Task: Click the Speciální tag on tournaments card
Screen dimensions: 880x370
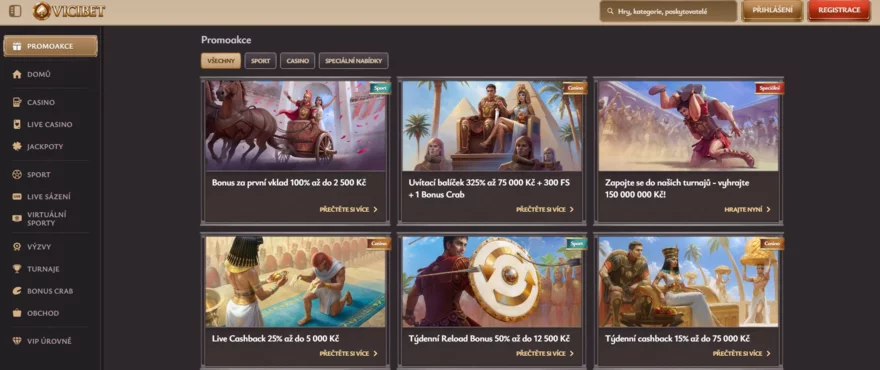Action: [x=769, y=88]
